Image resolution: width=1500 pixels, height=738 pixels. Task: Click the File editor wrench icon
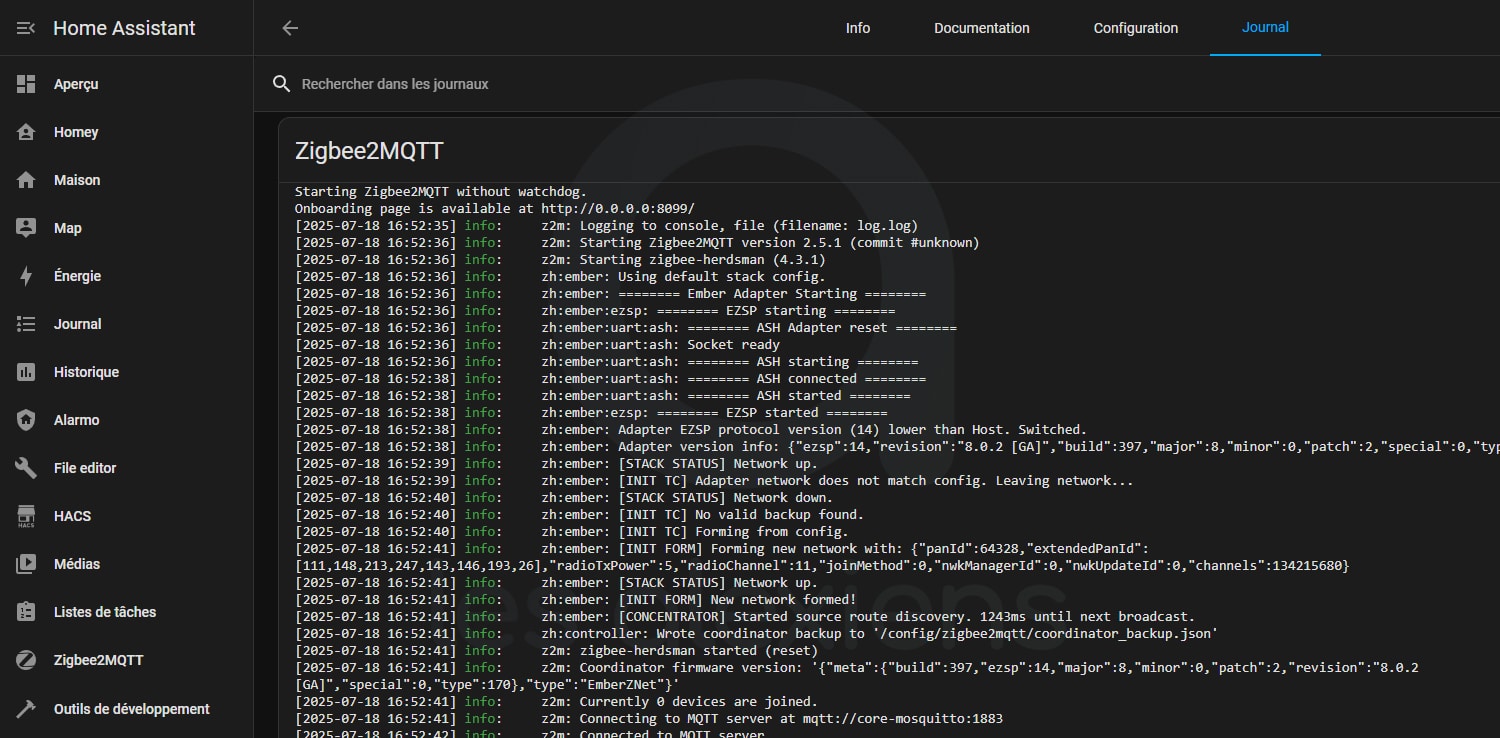click(26, 468)
